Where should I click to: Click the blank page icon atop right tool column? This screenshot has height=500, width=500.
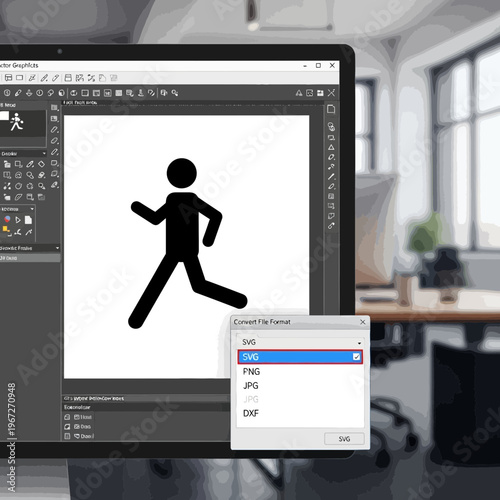331,109
